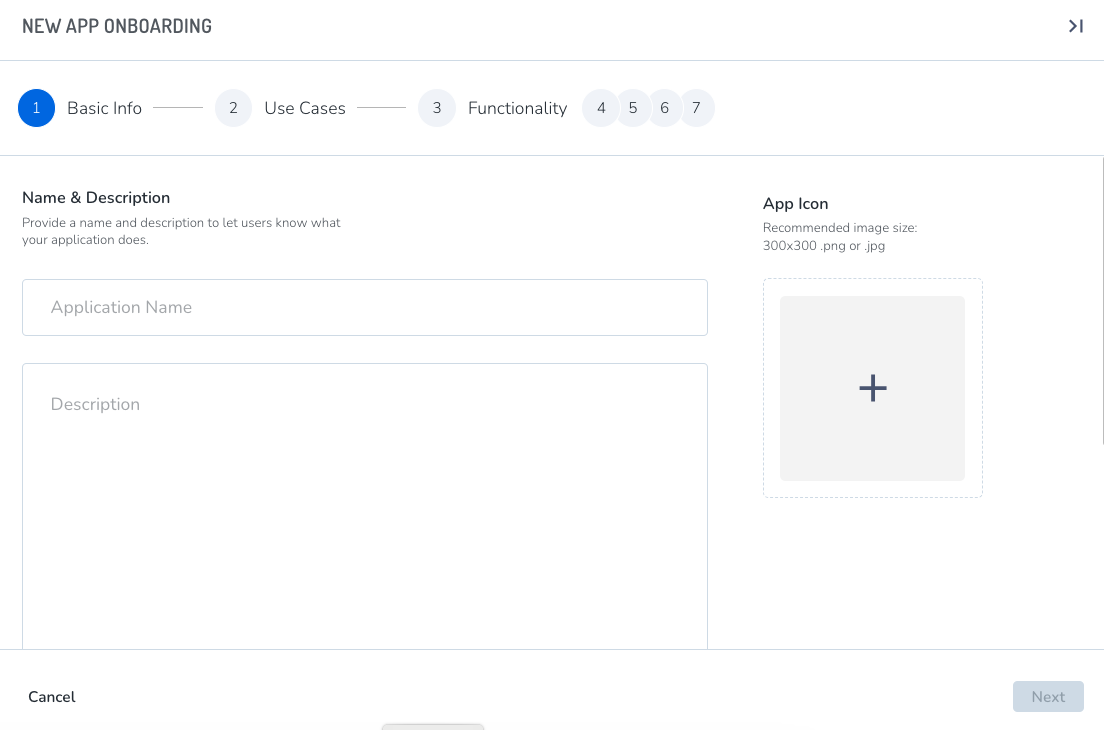Click the Next button
Image resolution: width=1104 pixels, height=730 pixels.
(1048, 696)
